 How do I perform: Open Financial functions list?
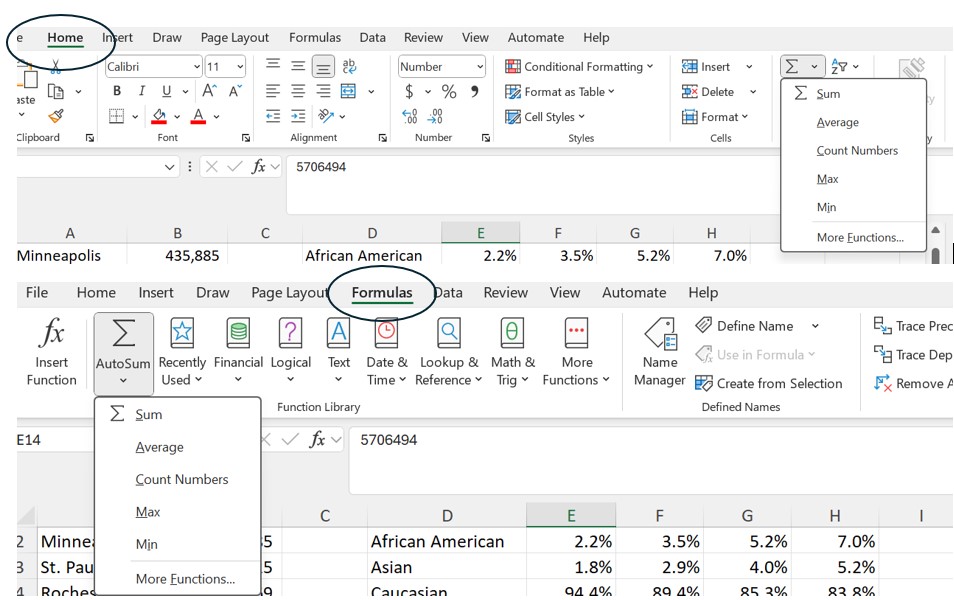pos(238,352)
